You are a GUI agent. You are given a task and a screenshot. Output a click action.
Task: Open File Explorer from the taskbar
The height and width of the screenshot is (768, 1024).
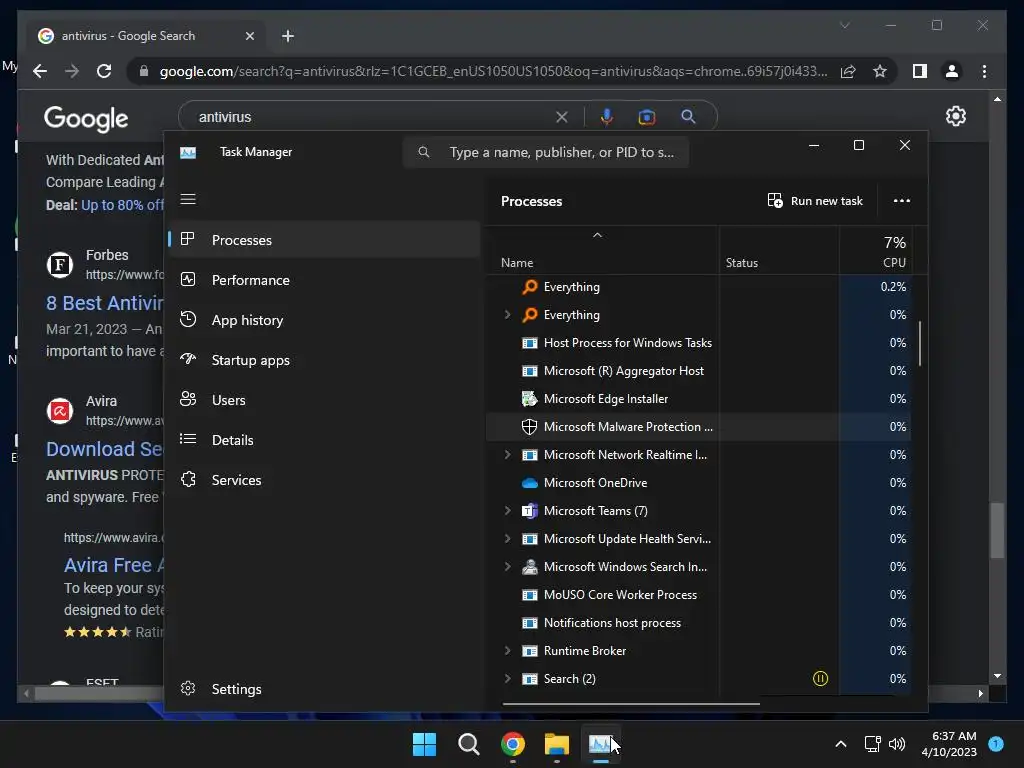(557, 744)
